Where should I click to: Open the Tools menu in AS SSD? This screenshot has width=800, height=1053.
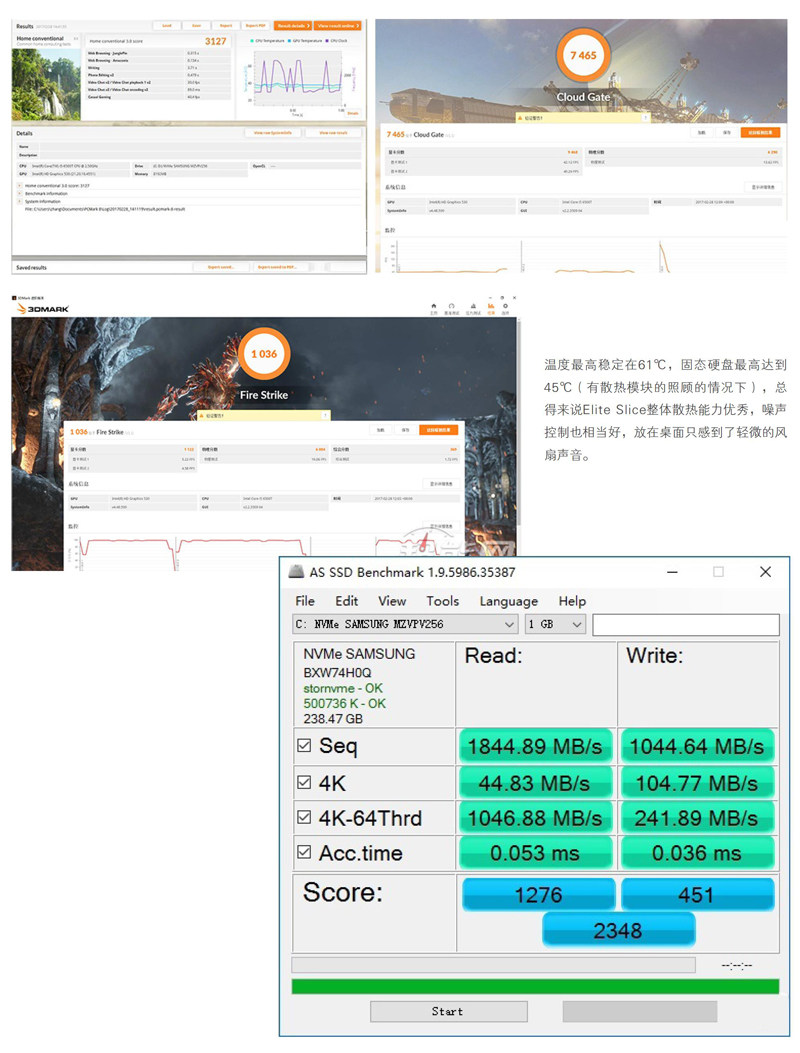[442, 601]
